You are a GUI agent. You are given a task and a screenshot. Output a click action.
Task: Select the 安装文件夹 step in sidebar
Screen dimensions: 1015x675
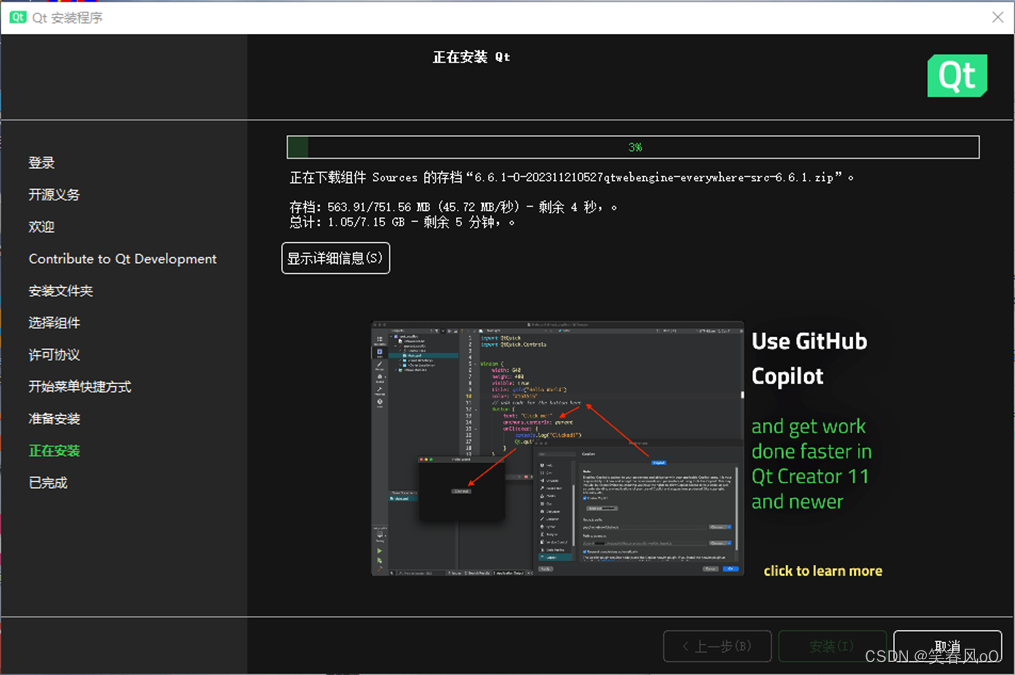[61, 291]
